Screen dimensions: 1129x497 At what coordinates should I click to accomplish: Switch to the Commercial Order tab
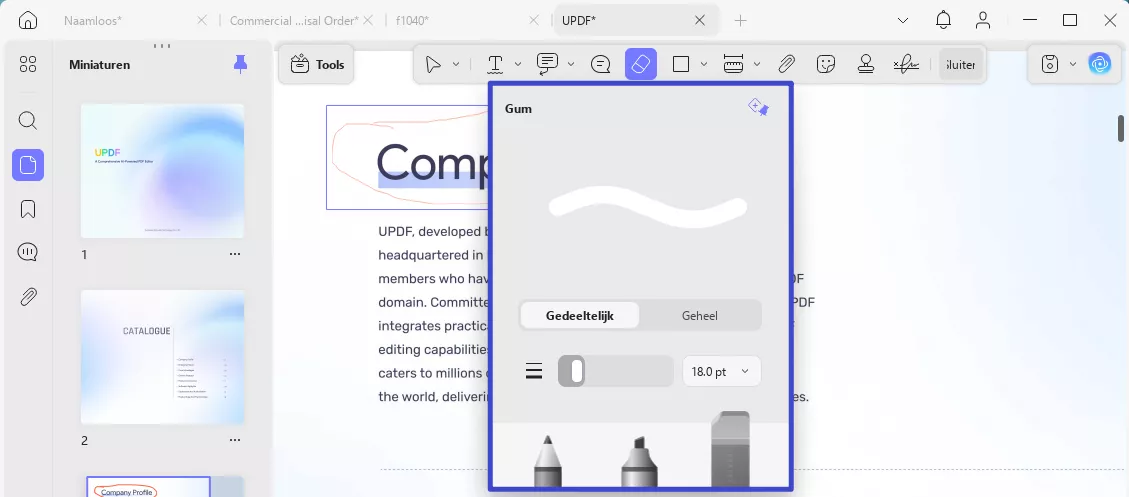294,21
